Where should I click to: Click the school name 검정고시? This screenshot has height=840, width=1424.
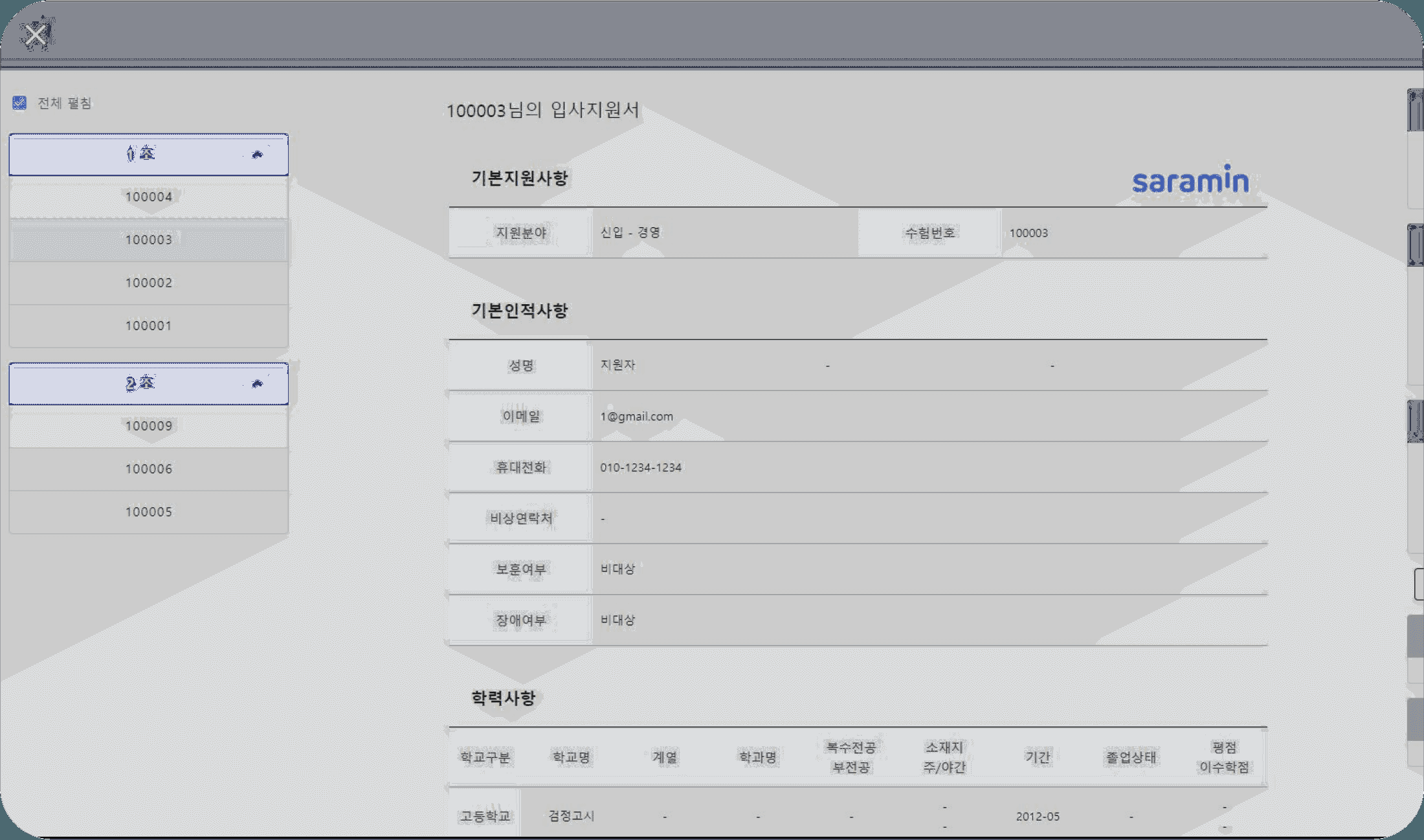coord(571,815)
